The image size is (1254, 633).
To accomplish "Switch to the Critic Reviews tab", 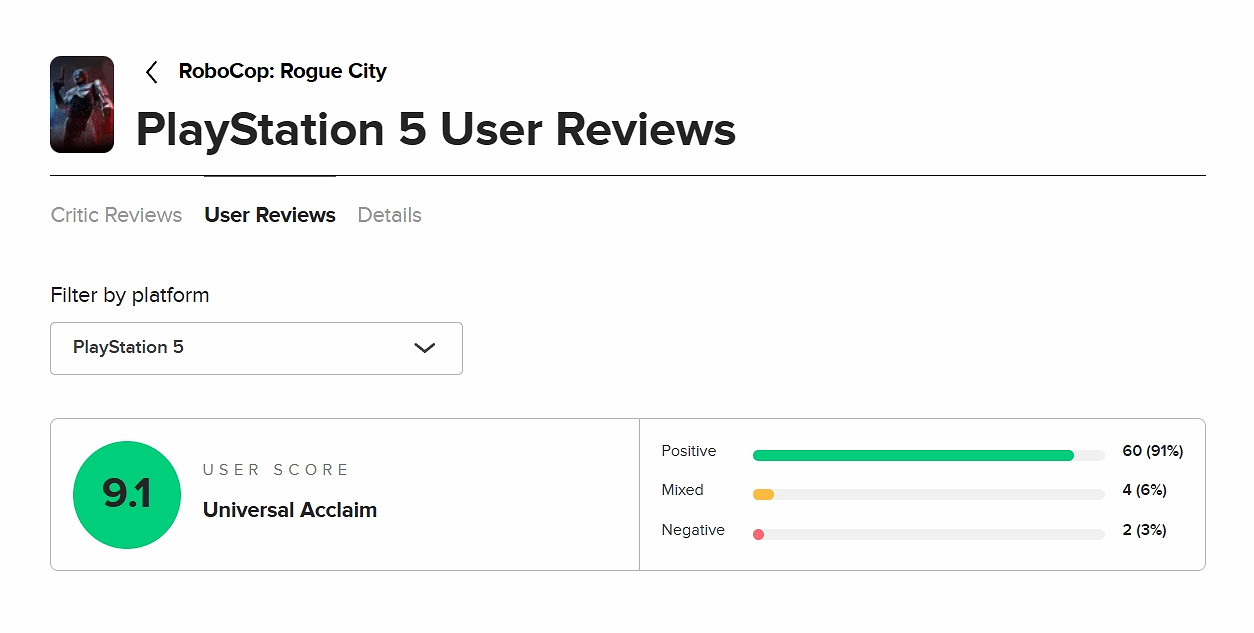I will click(116, 215).
